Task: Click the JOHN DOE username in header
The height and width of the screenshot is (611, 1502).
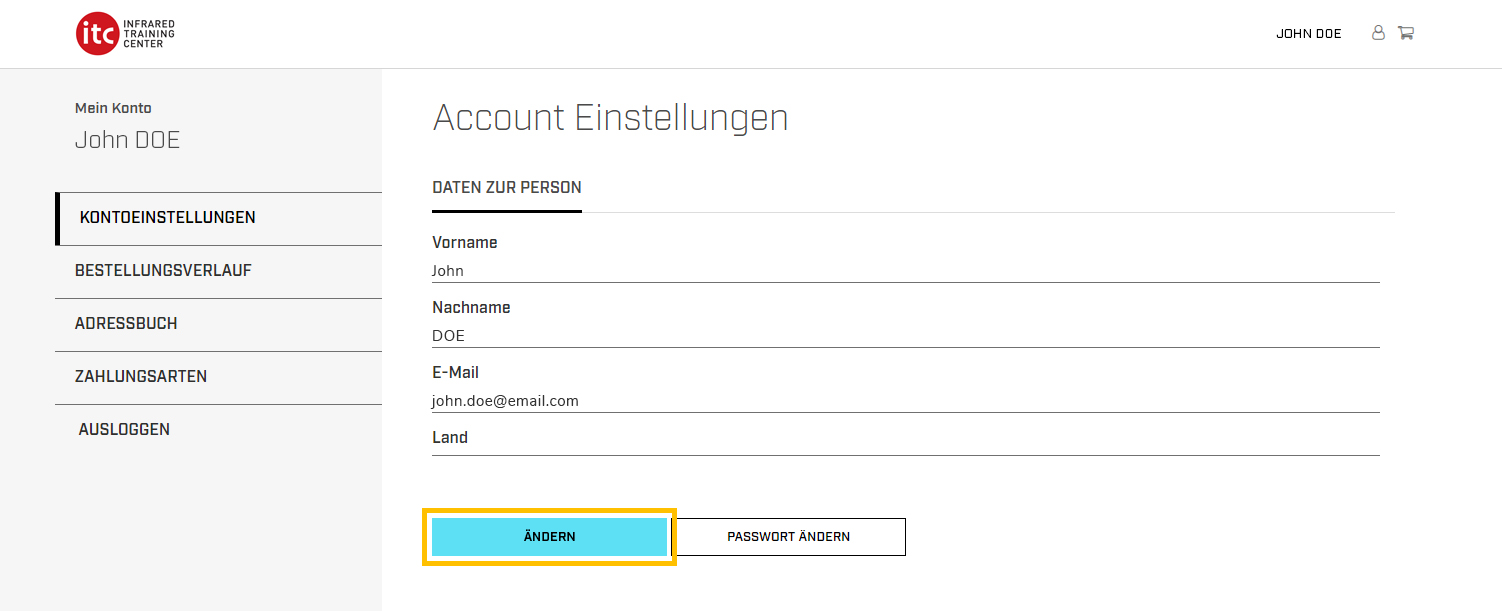Action: tap(1308, 34)
